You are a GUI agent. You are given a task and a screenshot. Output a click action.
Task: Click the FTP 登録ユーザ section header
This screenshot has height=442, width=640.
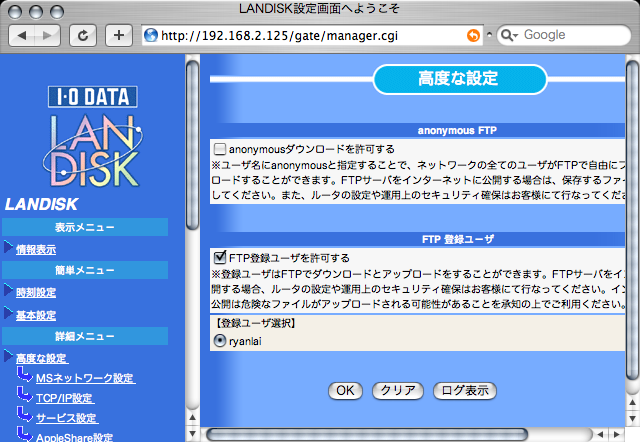(x=457, y=239)
